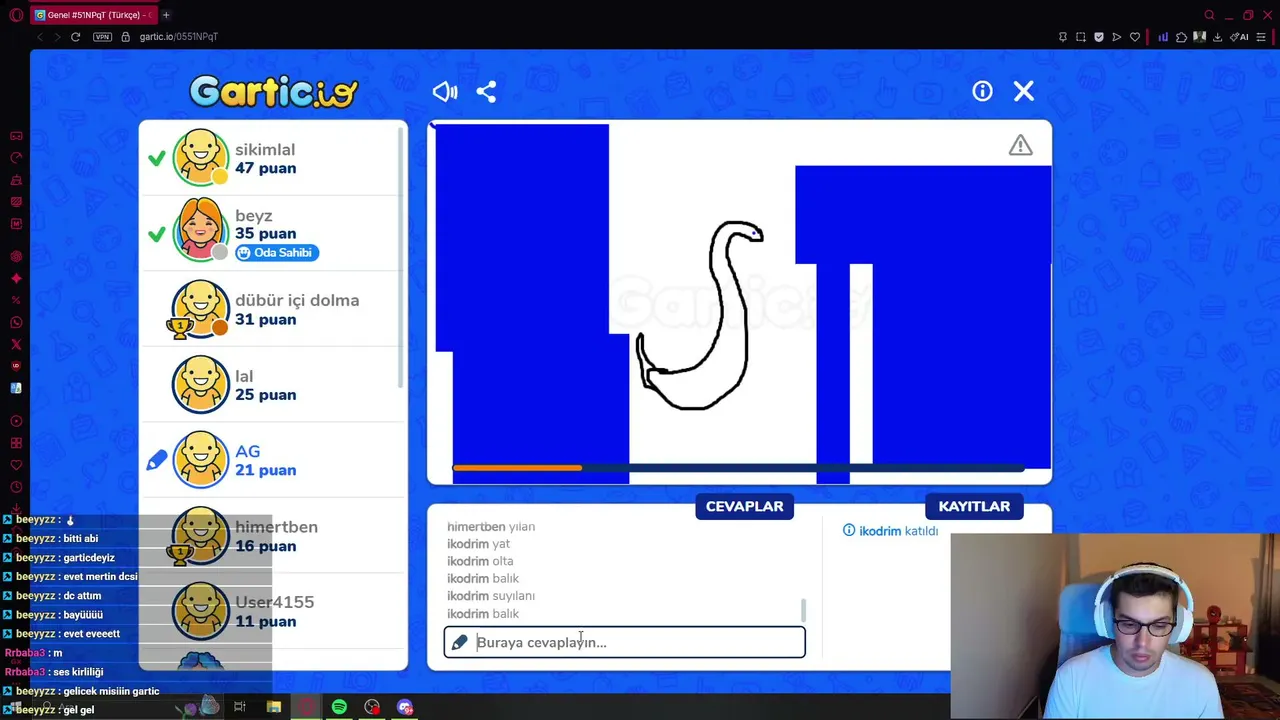This screenshot has height=720, width=1280.
Task: Open Spotify from the taskbar
Action: [x=339, y=707]
